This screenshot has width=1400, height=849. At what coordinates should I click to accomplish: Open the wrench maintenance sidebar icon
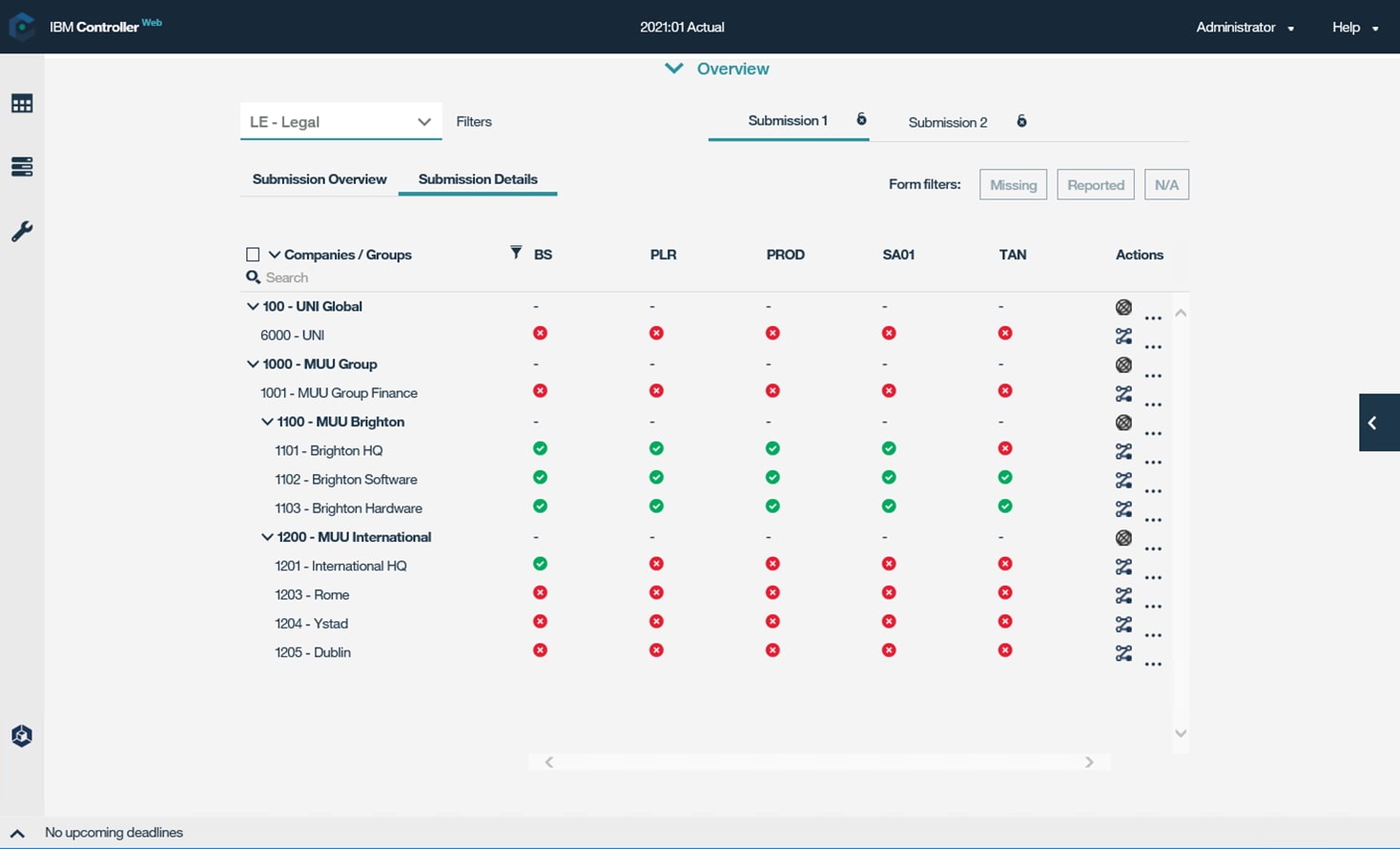tap(22, 231)
